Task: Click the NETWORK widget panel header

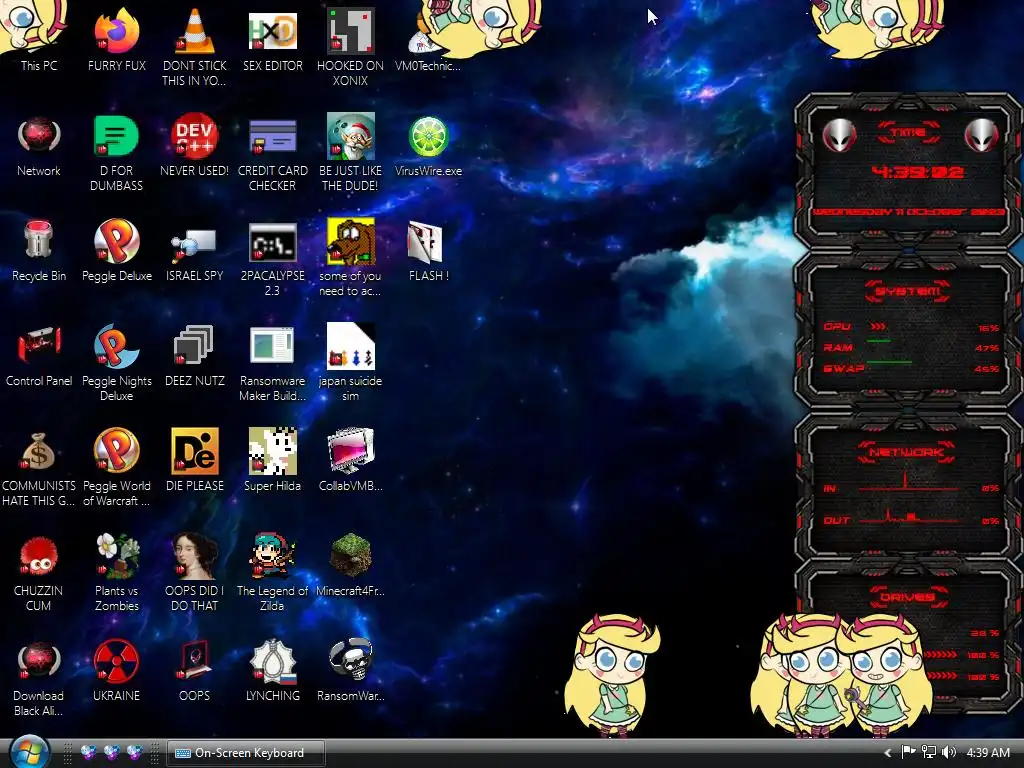Action: click(906, 452)
